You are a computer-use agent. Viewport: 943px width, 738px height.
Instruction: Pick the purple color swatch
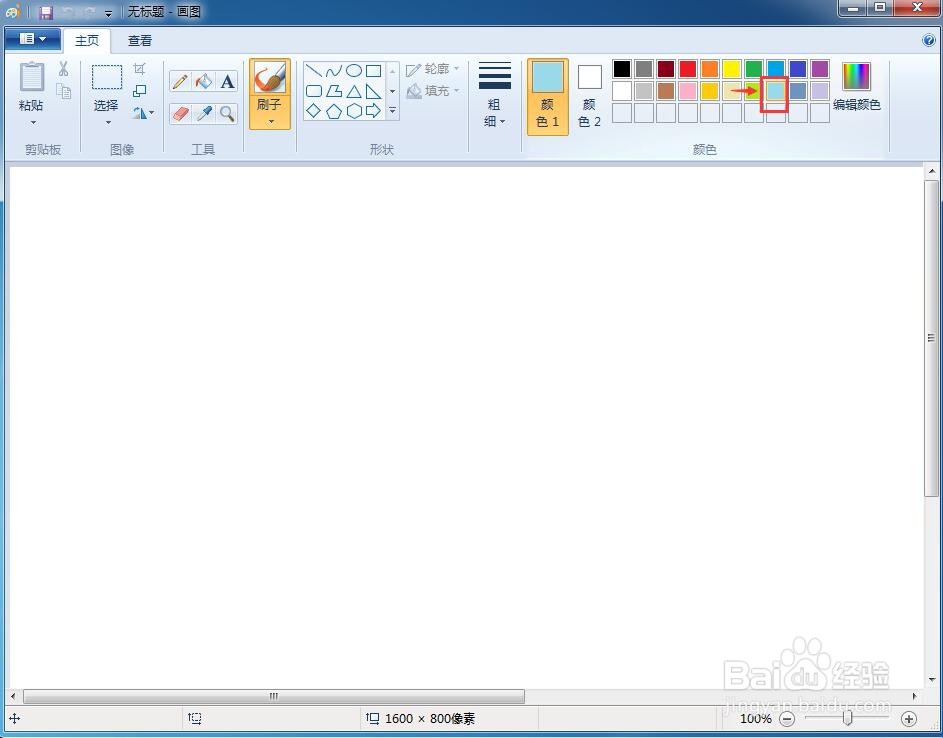tap(819, 69)
